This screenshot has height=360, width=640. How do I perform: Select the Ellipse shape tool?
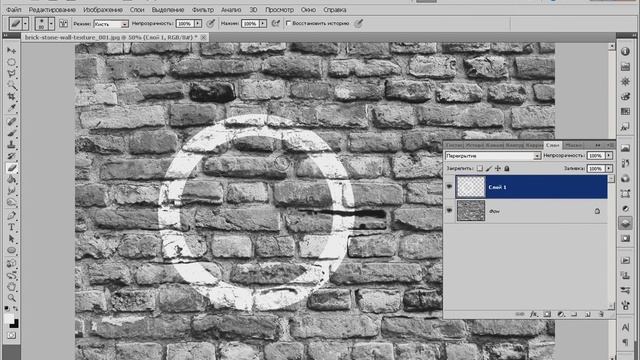[x=11, y=250]
